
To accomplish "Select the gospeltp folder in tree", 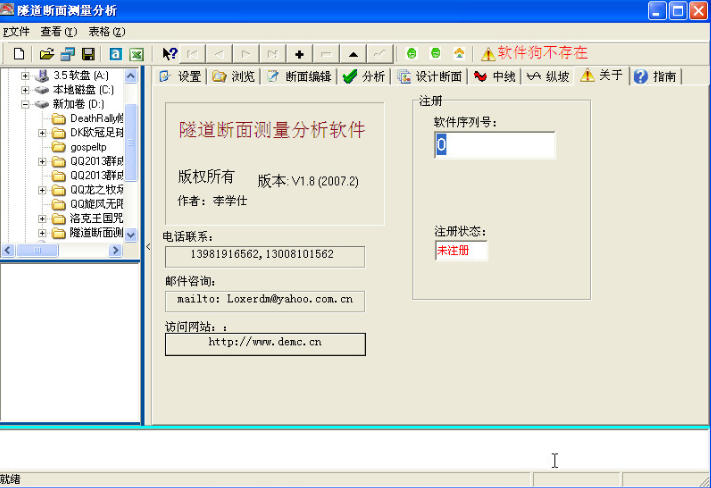I will 88,147.
